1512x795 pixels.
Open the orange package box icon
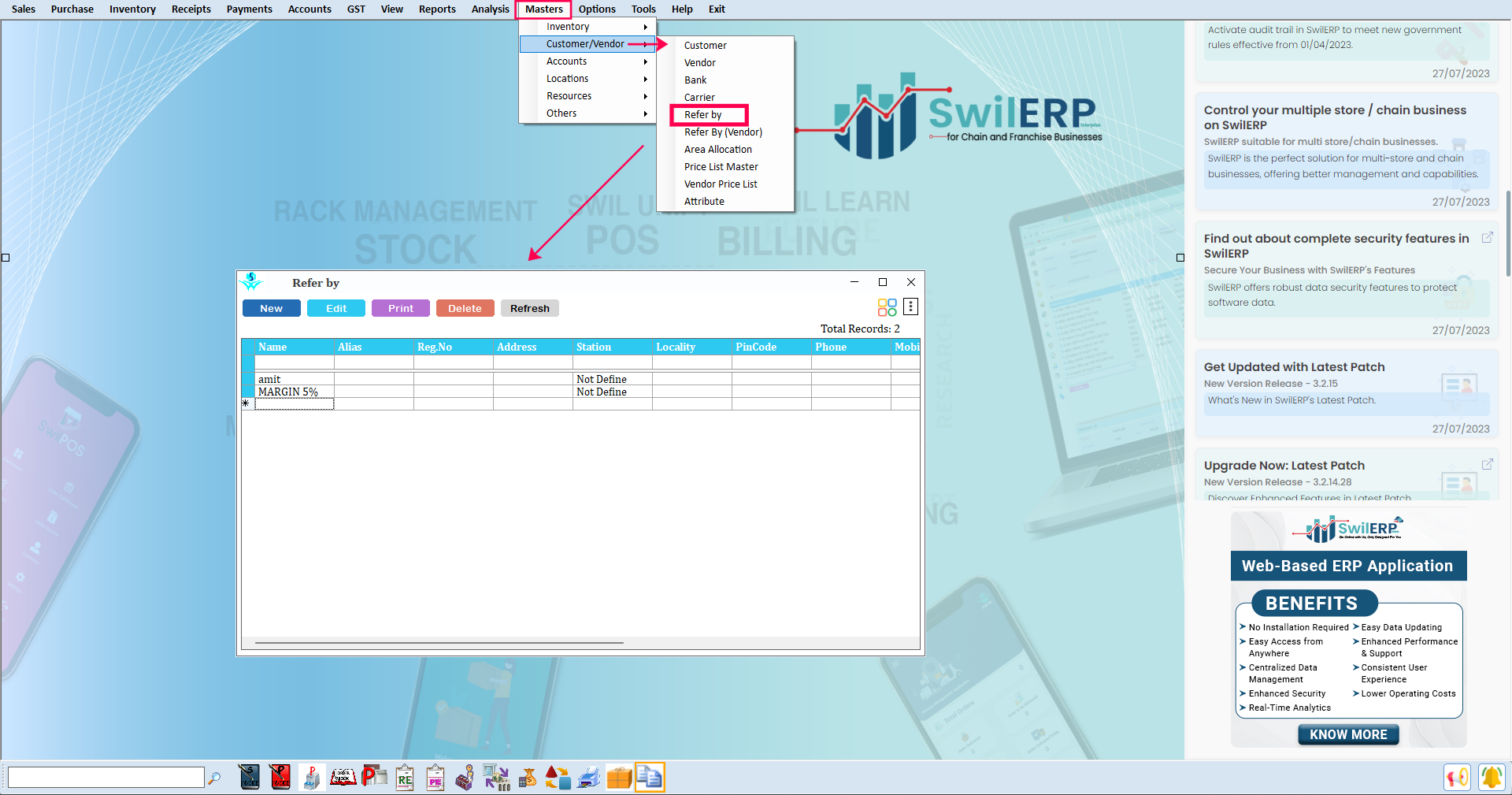coord(619,778)
